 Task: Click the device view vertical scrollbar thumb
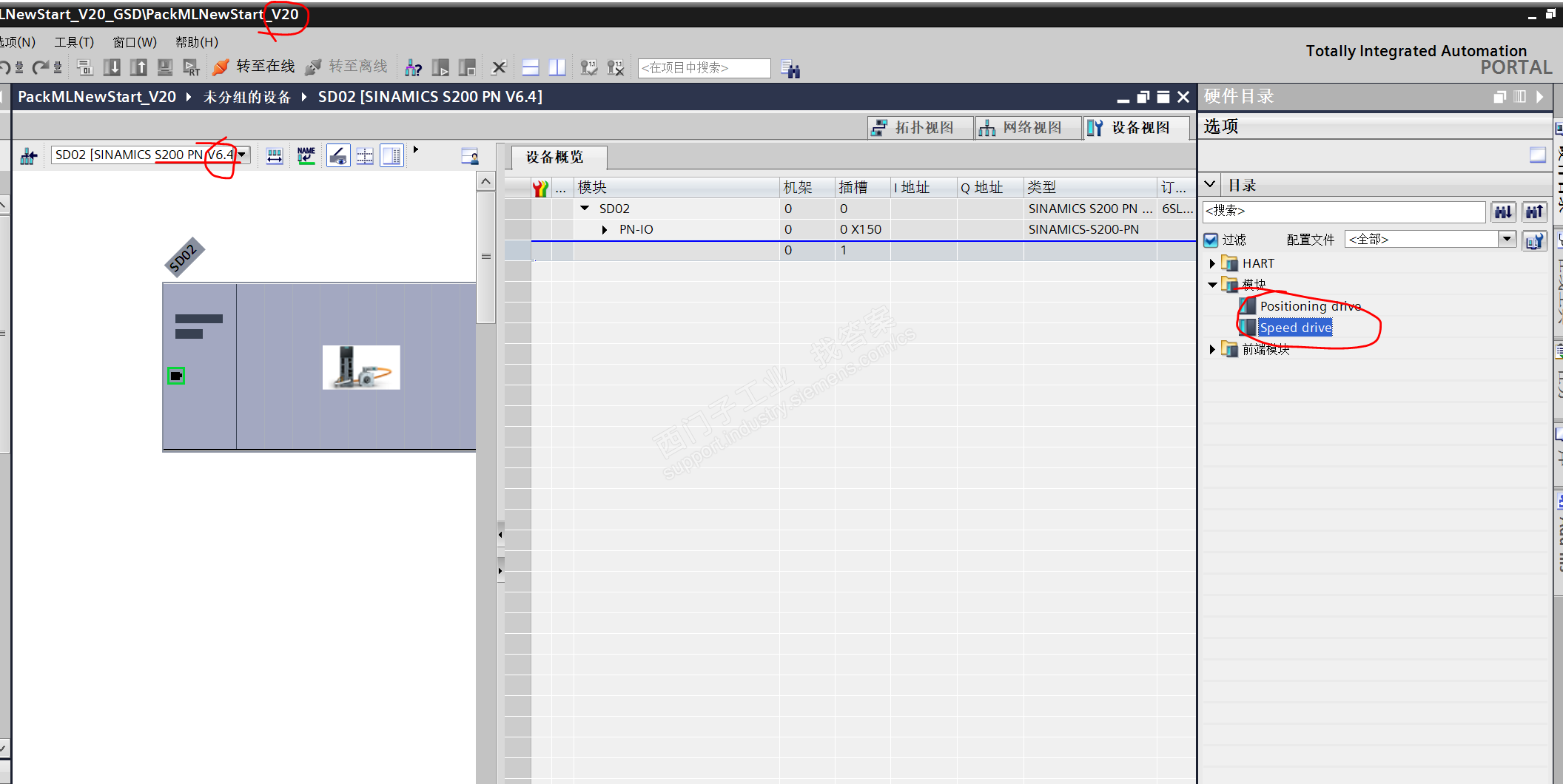pos(485,257)
